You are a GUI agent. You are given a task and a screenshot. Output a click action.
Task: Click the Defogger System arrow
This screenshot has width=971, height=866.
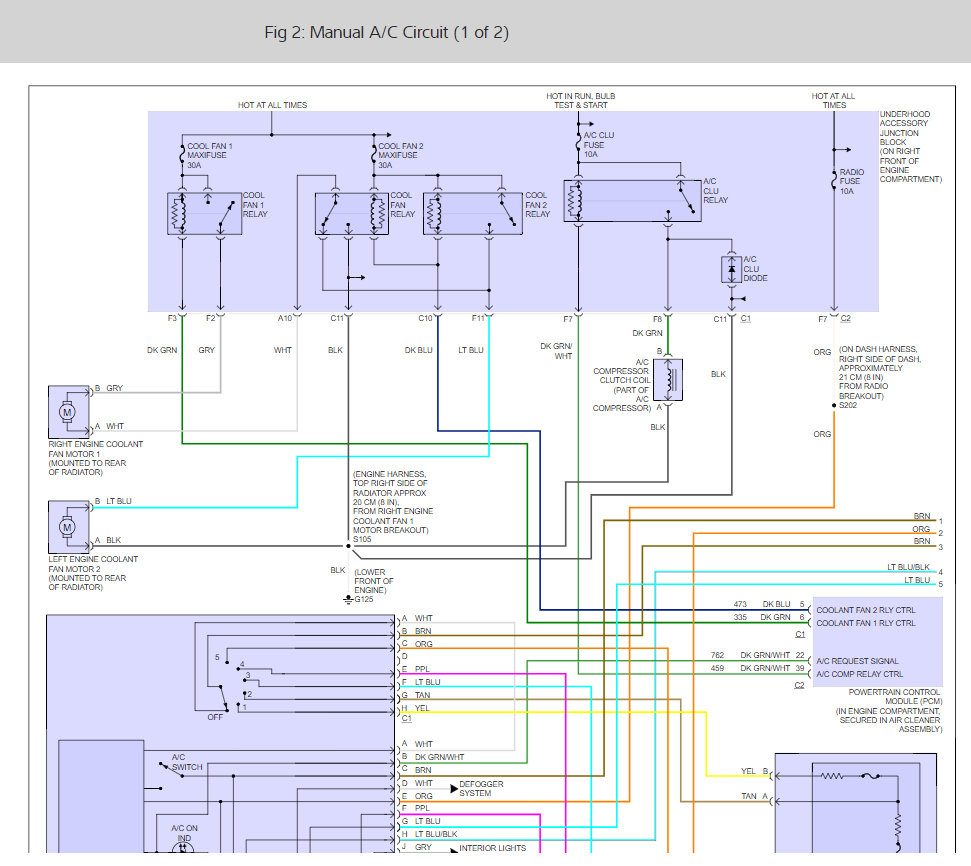(x=454, y=789)
